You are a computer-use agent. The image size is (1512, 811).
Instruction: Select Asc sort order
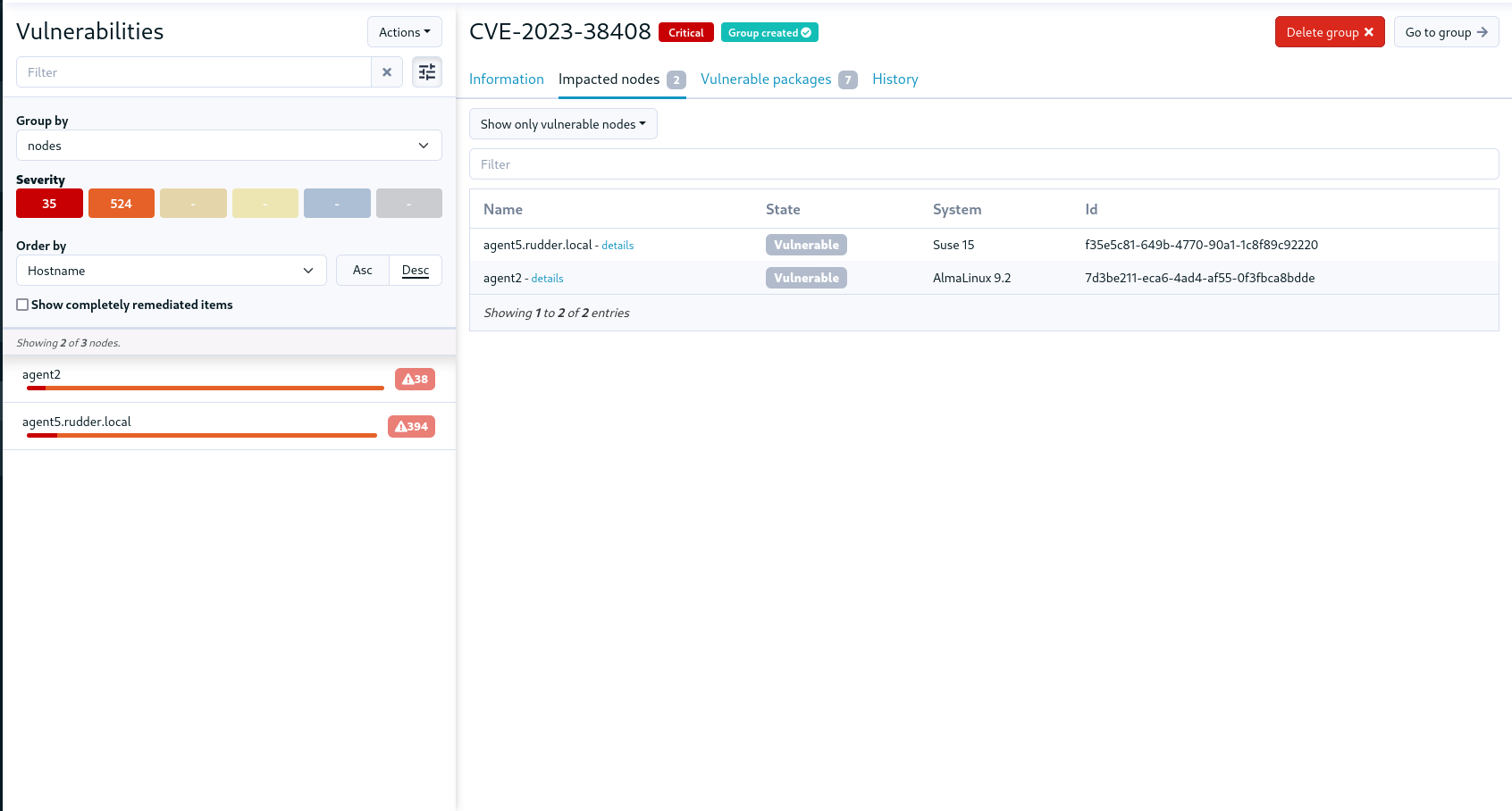pos(362,270)
